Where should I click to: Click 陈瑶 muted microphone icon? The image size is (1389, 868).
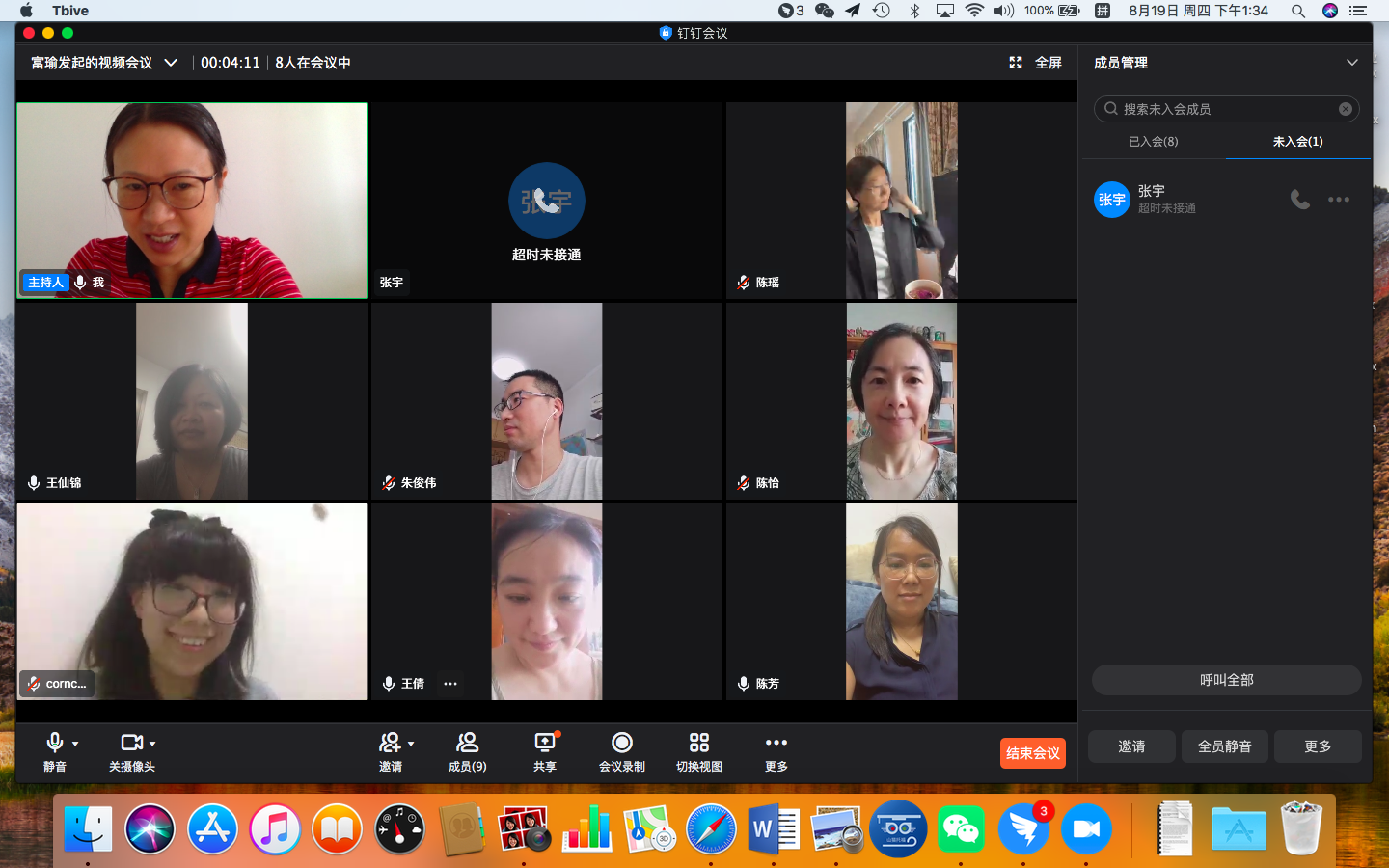pyautogui.click(x=744, y=283)
